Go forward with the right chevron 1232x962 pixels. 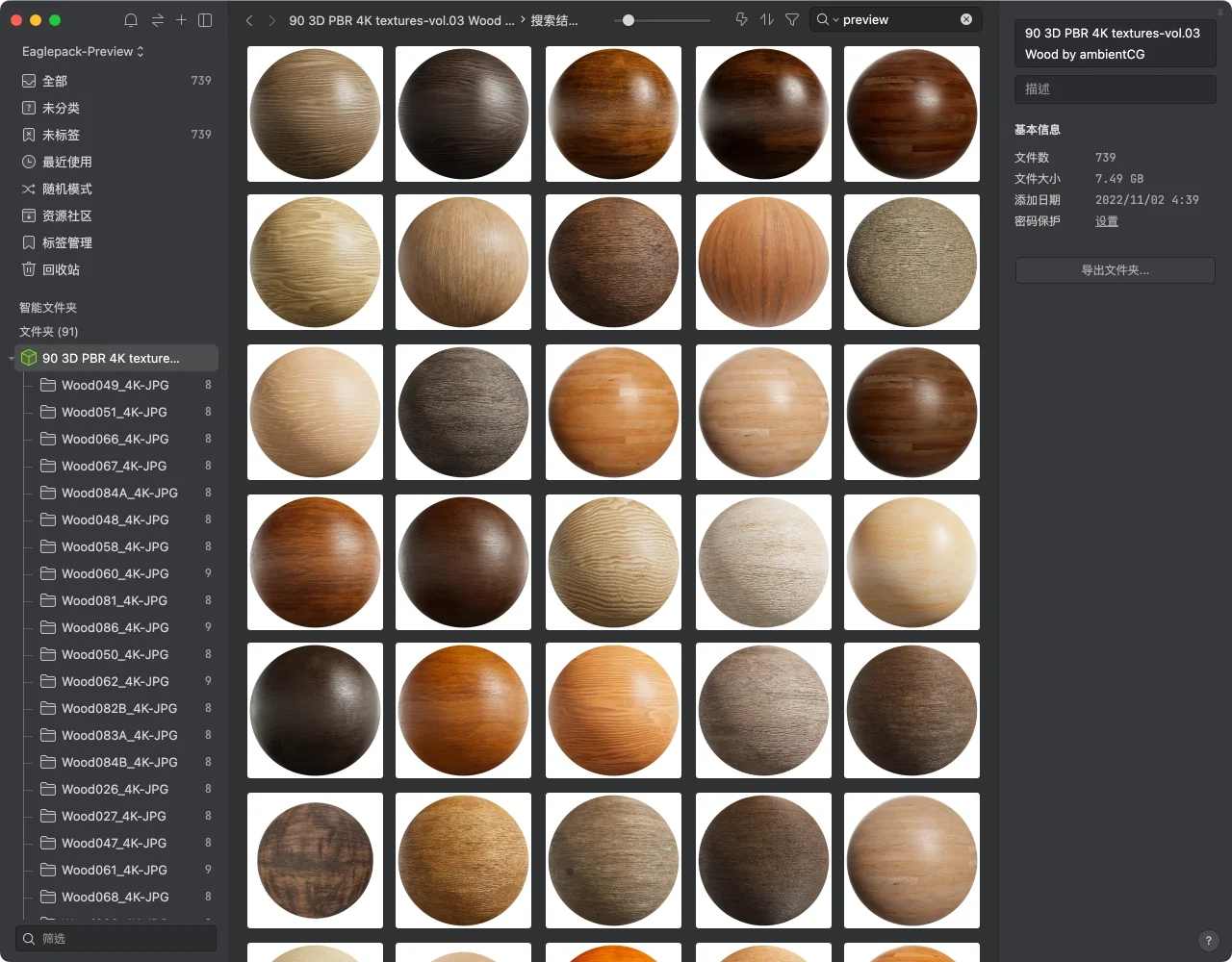click(272, 20)
